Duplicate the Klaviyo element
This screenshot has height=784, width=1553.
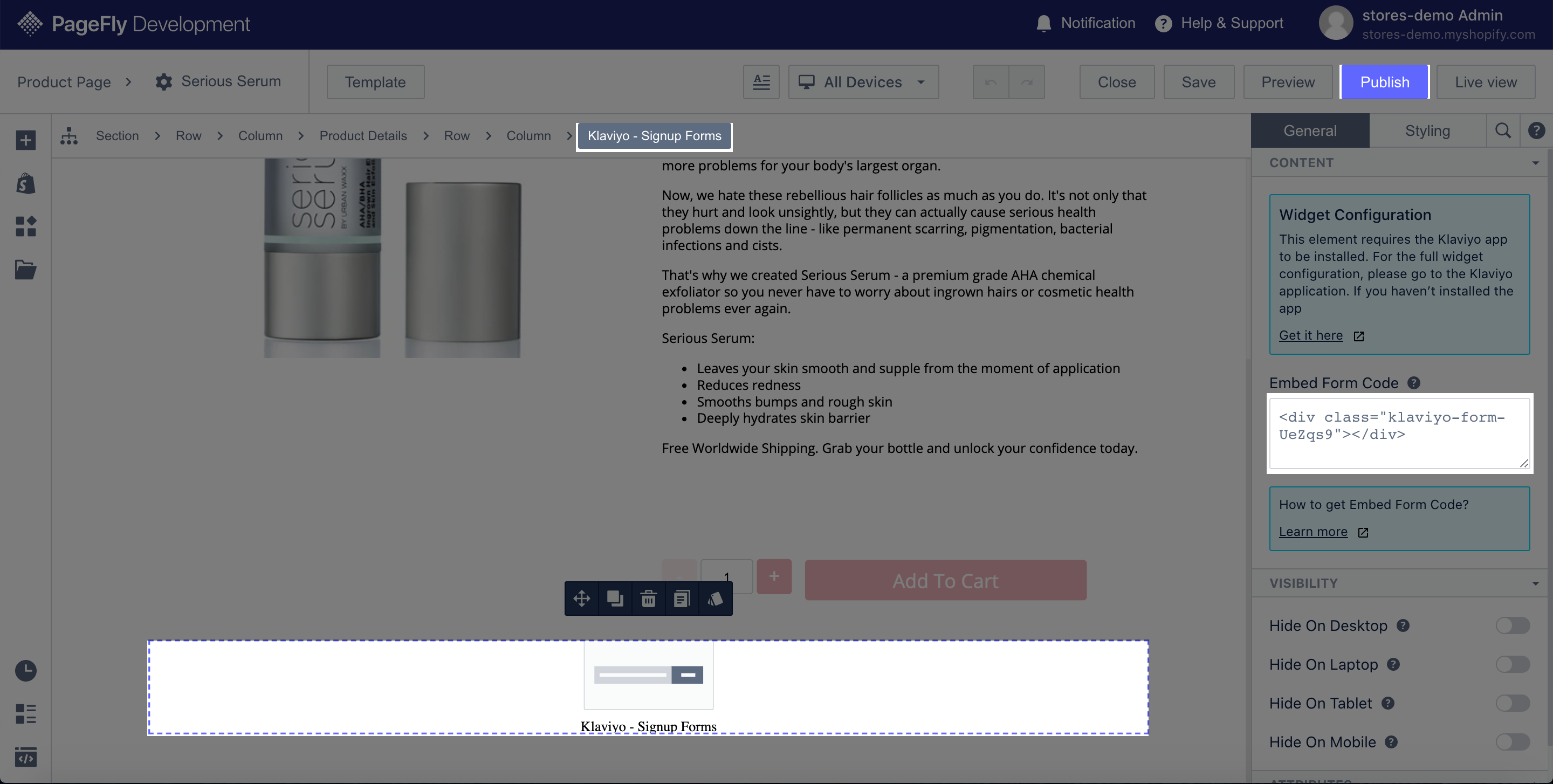[x=615, y=599]
